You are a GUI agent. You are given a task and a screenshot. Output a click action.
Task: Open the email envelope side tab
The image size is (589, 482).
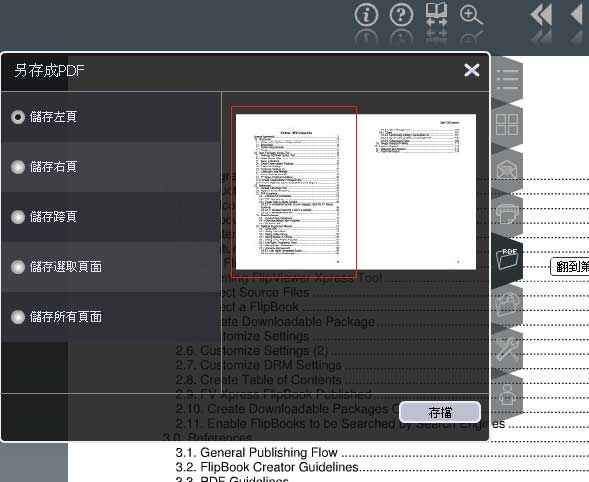507,170
